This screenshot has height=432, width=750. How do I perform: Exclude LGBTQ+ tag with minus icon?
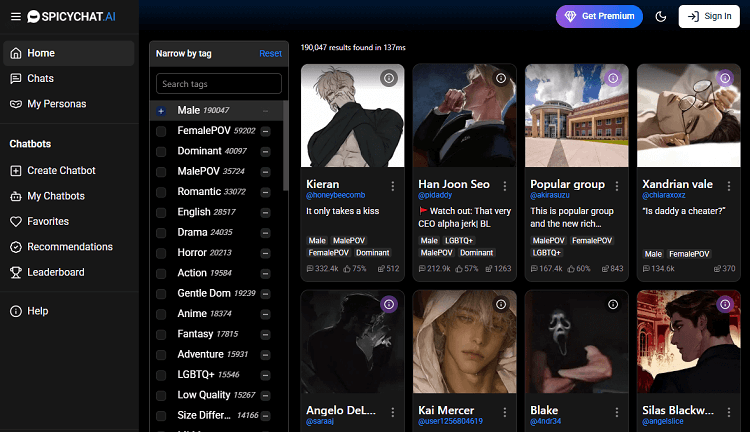(x=265, y=375)
